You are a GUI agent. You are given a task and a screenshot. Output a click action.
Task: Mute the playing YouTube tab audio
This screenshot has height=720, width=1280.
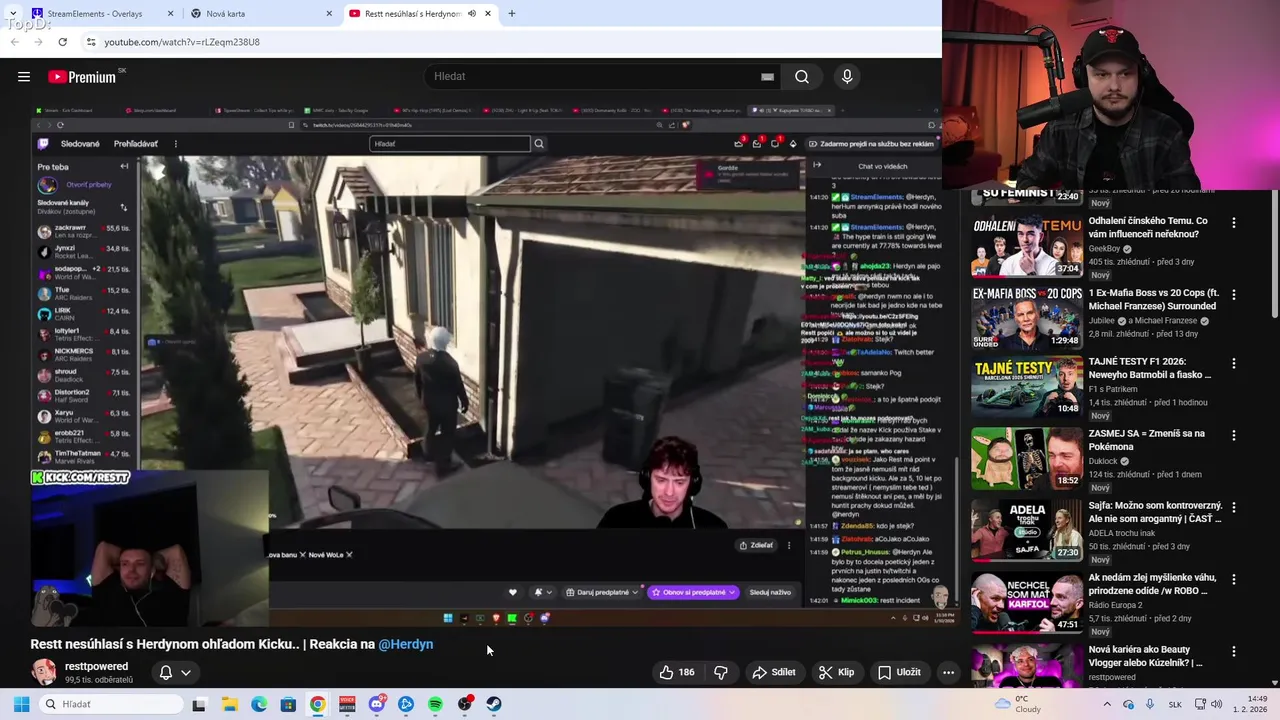point(472,14)
